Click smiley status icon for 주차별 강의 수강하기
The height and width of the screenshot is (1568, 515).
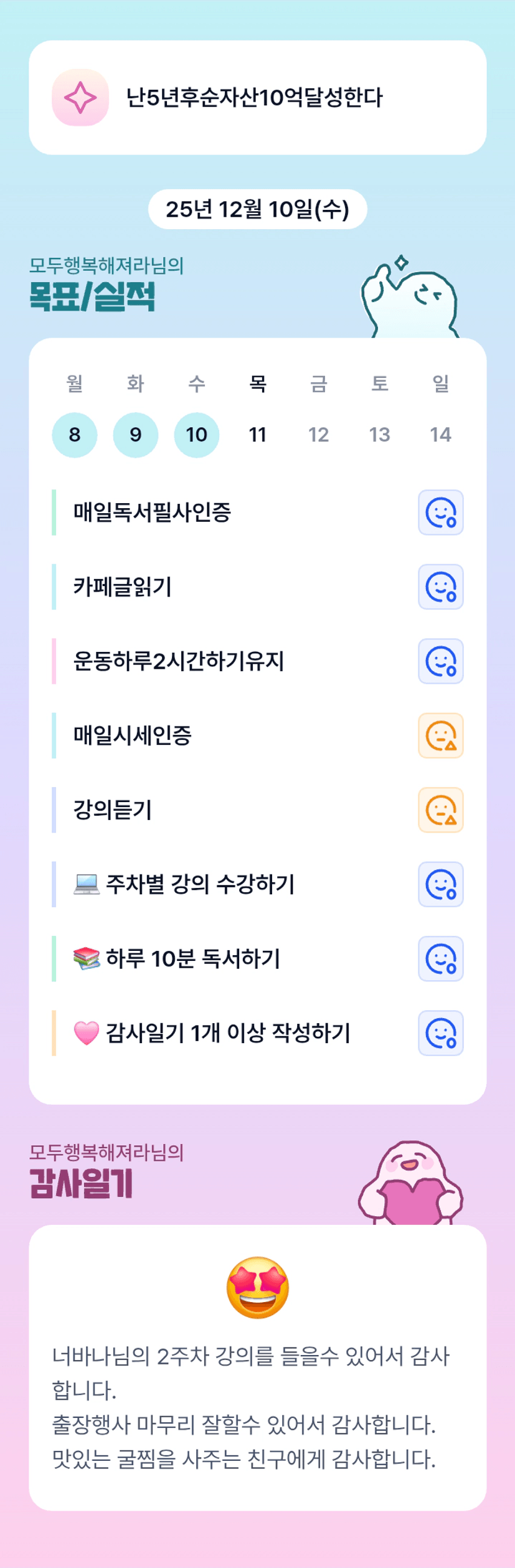[440, 884]
